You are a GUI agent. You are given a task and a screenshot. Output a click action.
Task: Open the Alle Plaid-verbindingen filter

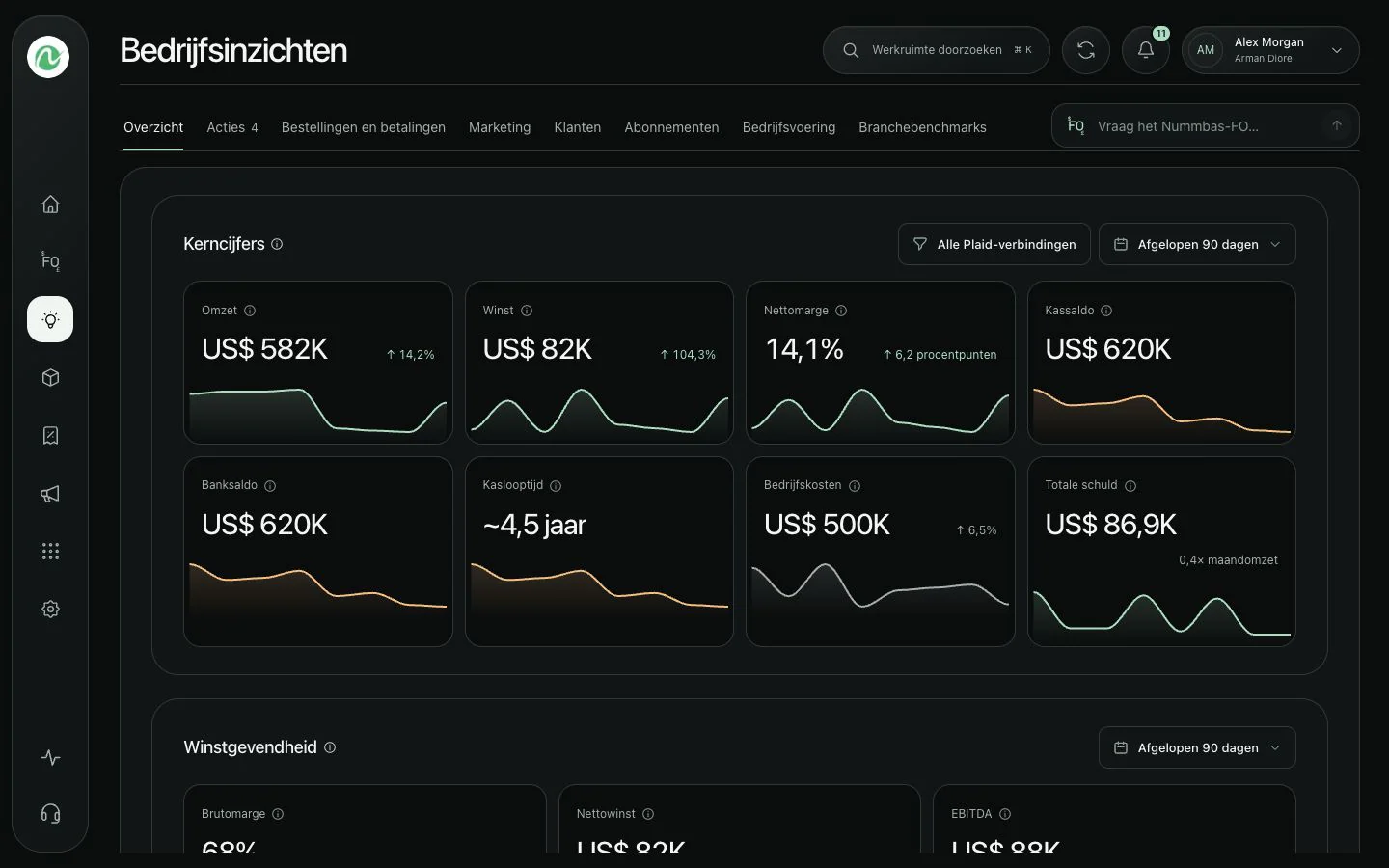(x=994, y=245)
